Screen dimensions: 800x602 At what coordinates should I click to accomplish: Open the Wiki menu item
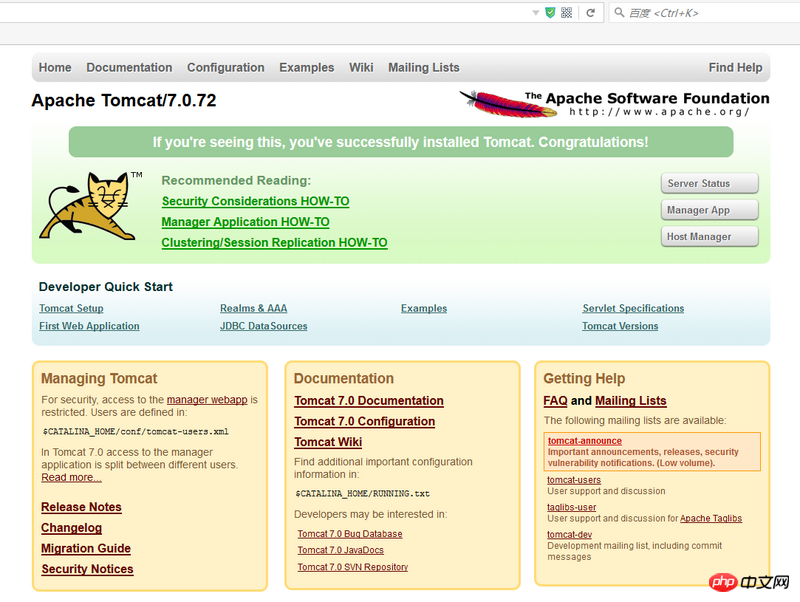[x=361, y=67]
